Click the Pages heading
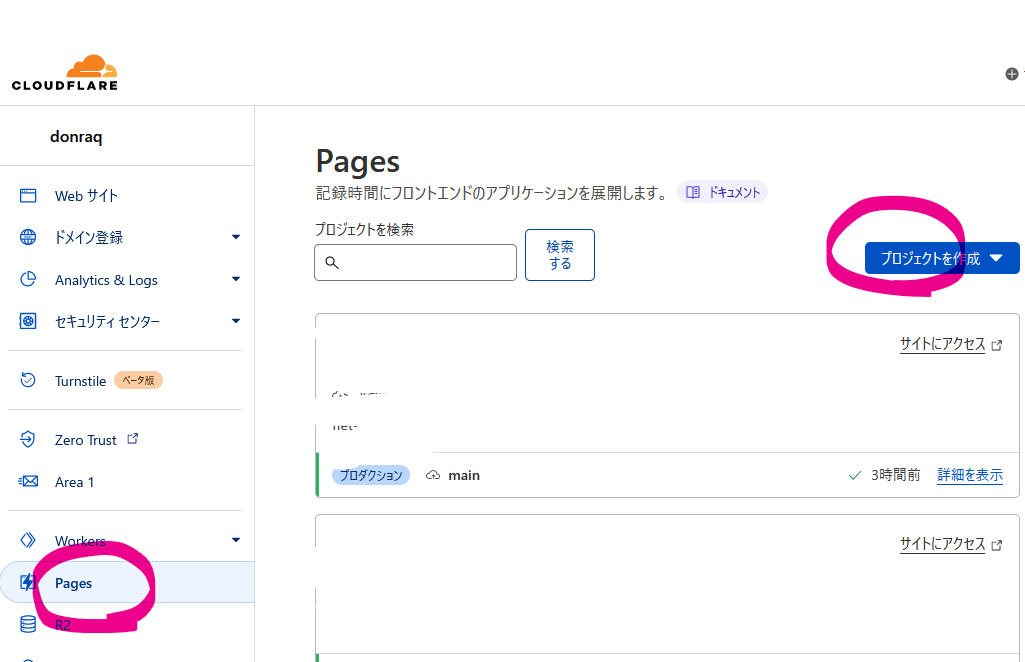The height and width of the screenshot is (662, 1025). click(358, 161)
